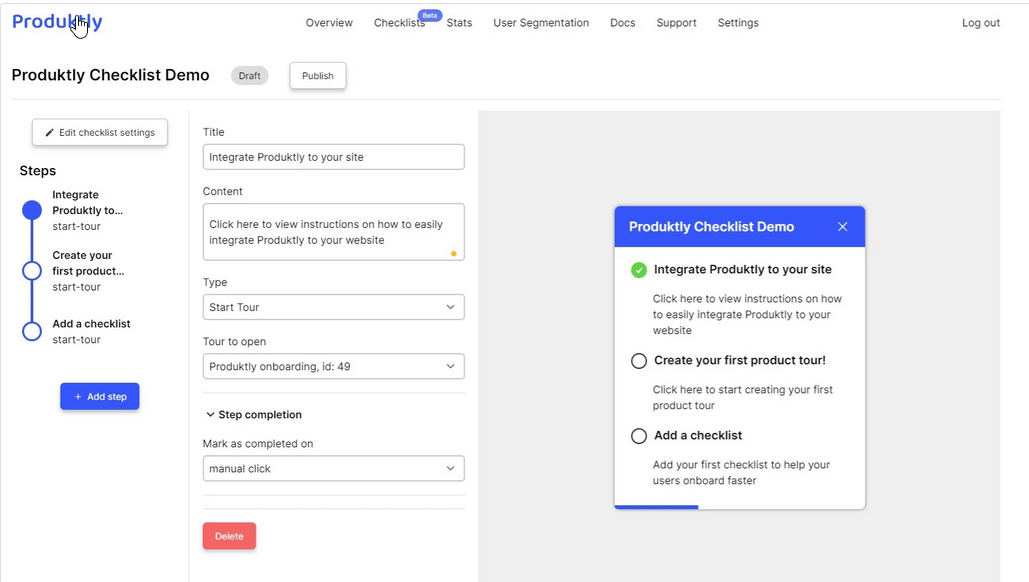Delete the current step
This screenshot has width=1029, height=582.
(x=229, y=536)
